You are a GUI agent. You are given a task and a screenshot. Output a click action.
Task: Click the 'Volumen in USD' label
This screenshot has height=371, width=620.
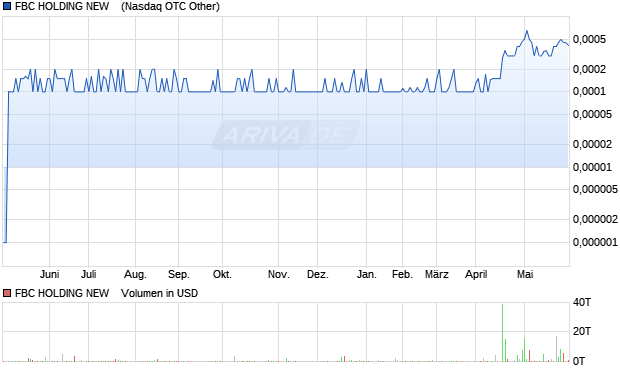coord(159,293)
